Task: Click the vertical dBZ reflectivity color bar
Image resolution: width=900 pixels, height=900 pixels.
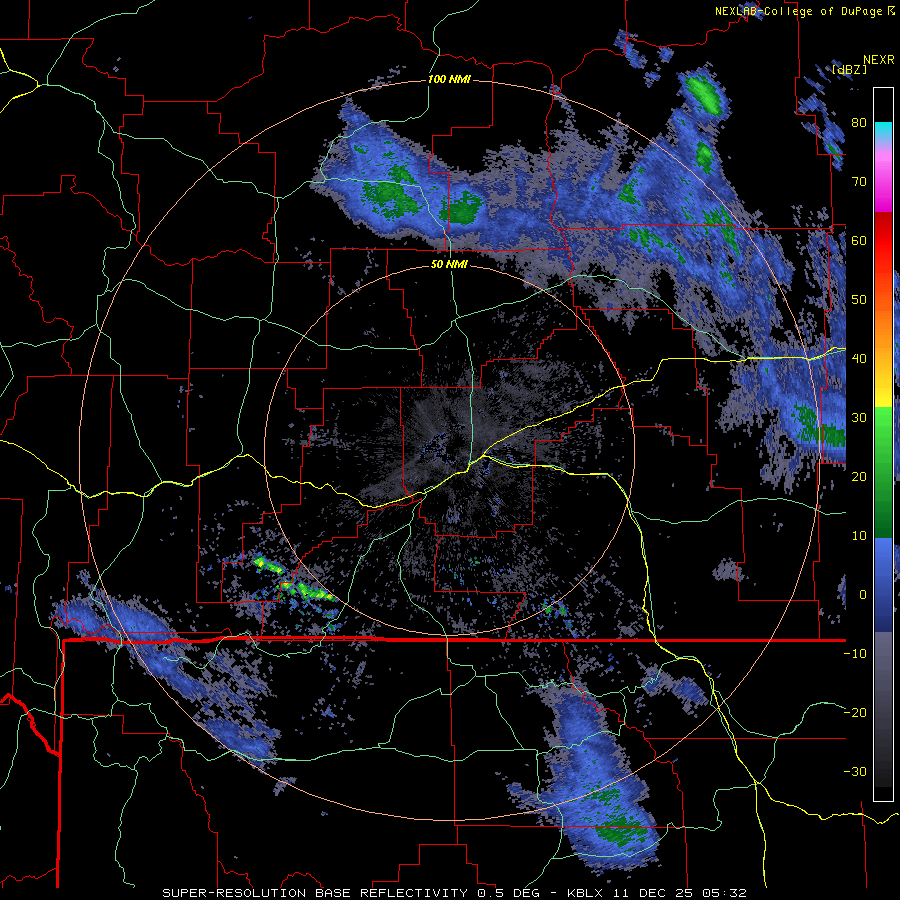Action: [x=883, y=444]
